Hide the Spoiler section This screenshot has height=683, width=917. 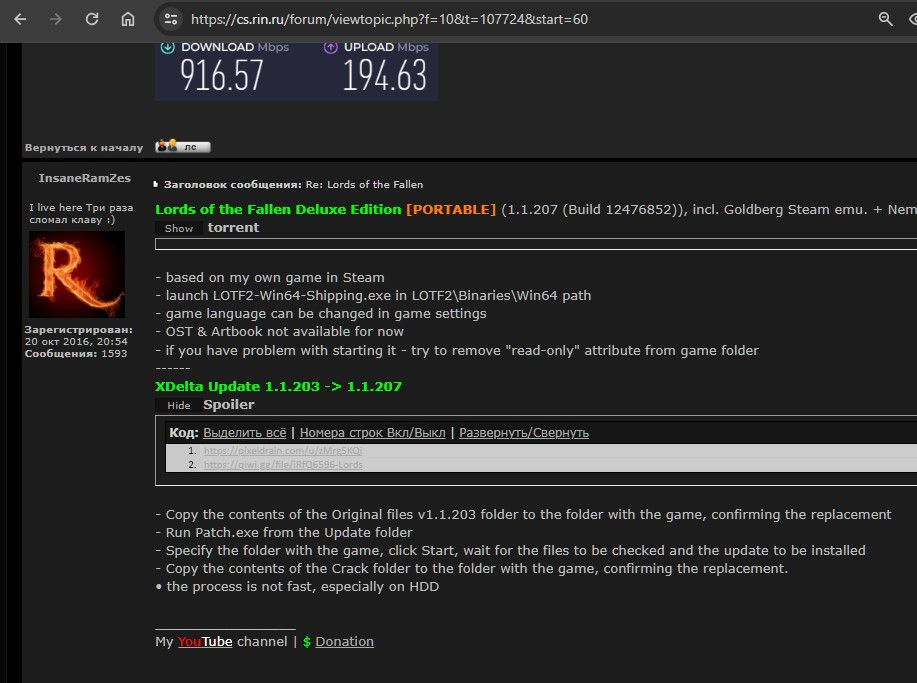179,405
